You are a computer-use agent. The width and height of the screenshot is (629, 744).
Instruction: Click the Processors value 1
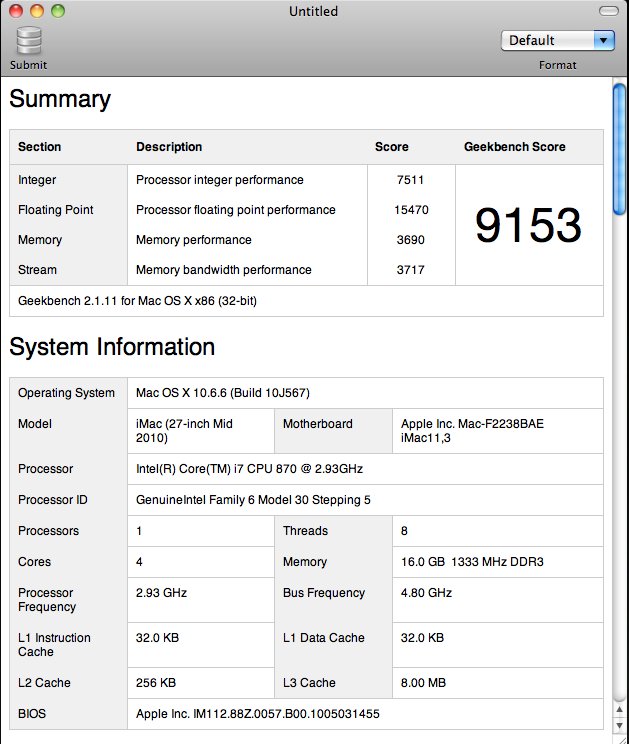[139, 530]
